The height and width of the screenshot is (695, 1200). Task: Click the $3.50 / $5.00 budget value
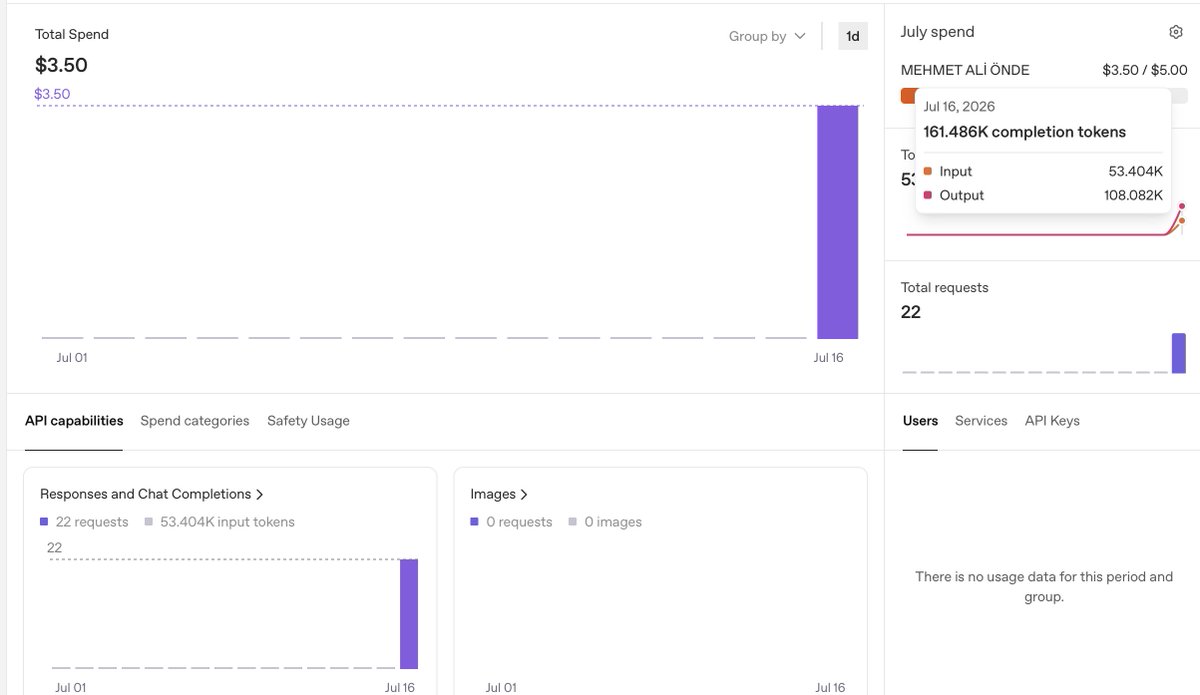click(x=1145, y=70)
